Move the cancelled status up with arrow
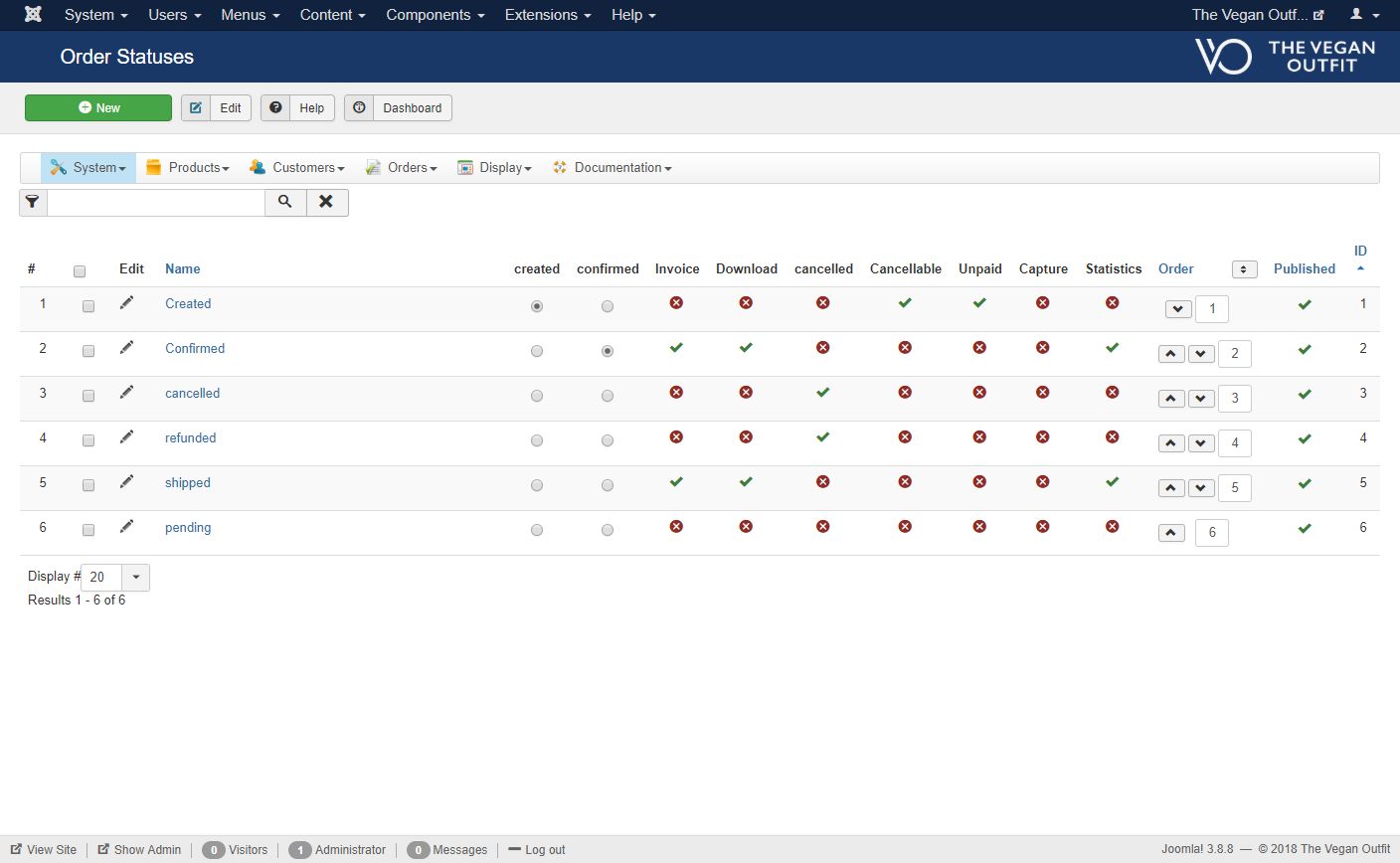This screenshot has width=1400, height=863. click(1171, 399)
